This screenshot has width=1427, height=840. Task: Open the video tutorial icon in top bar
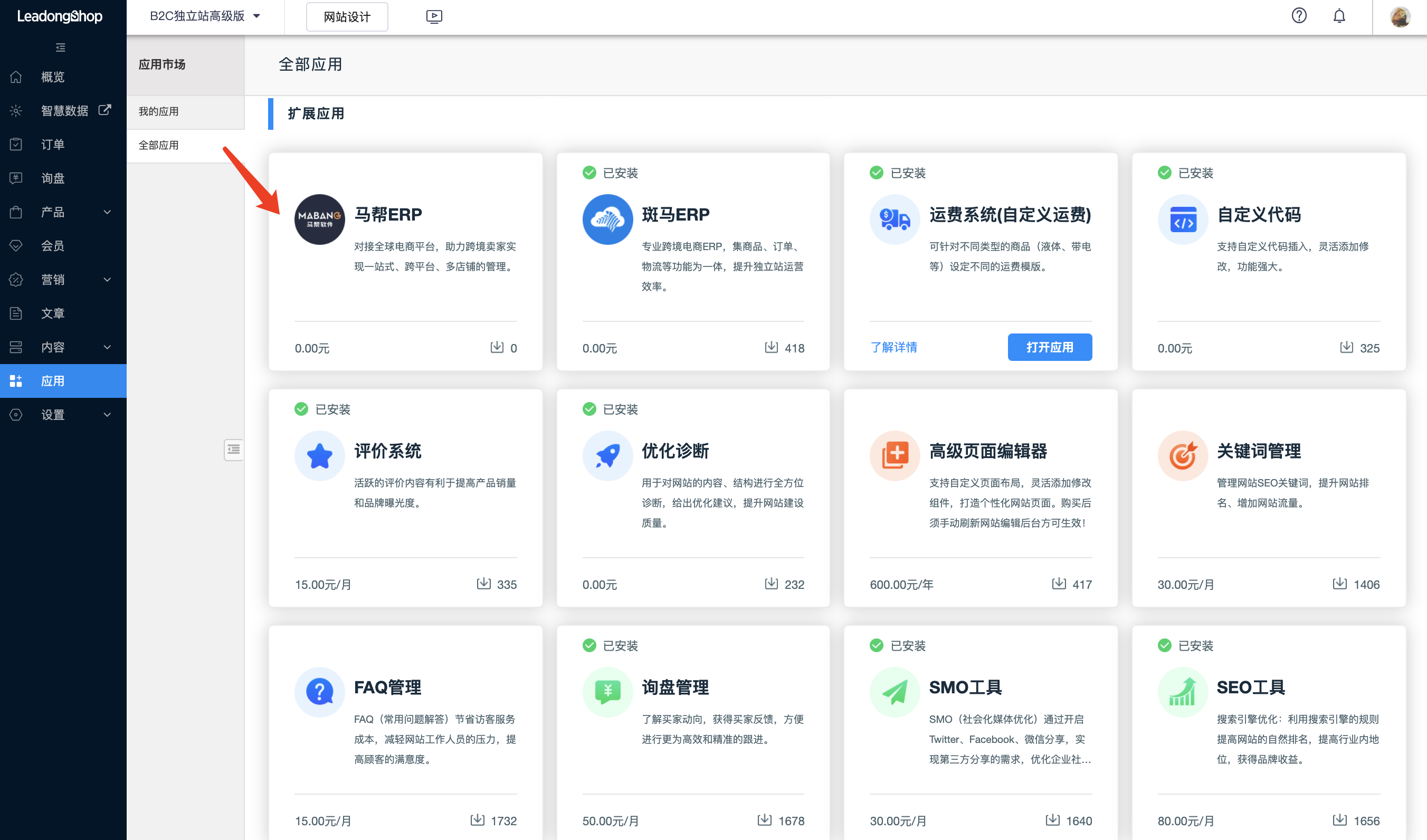[x=434, y=16]
